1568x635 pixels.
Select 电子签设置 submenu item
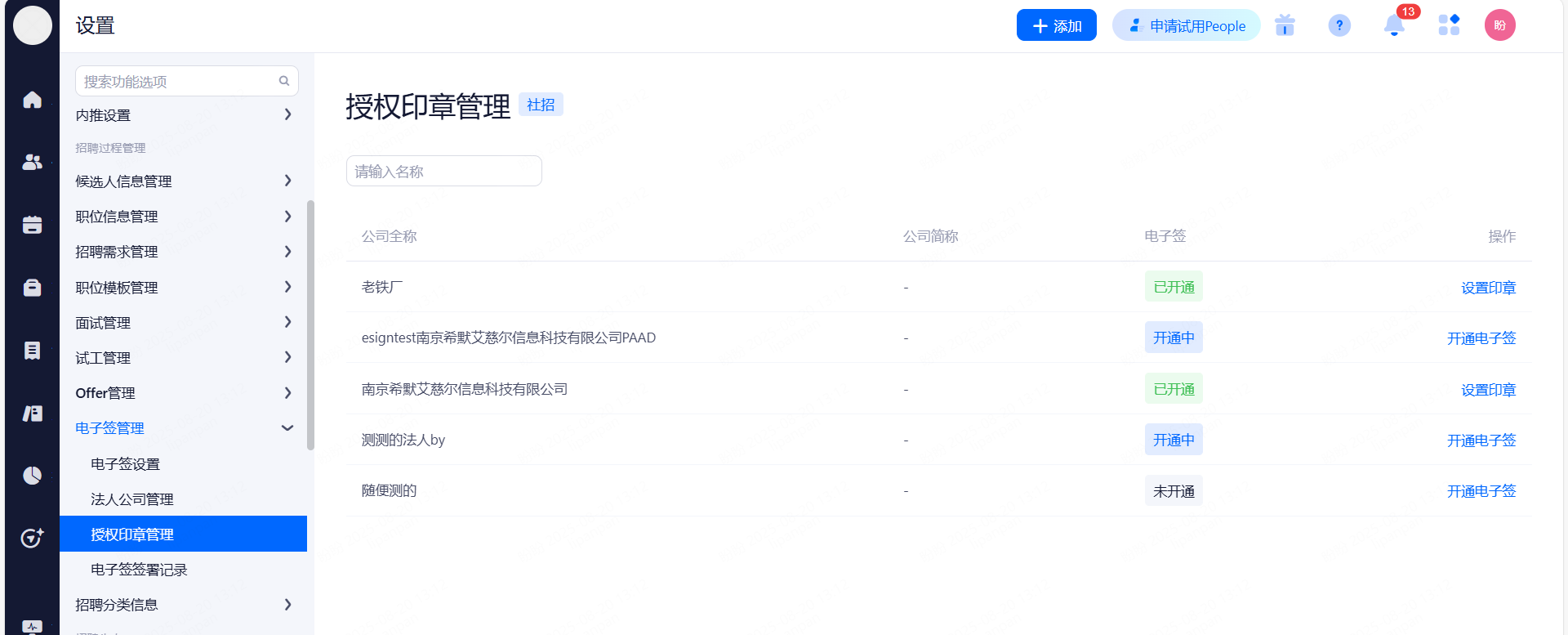click(126, 464)
